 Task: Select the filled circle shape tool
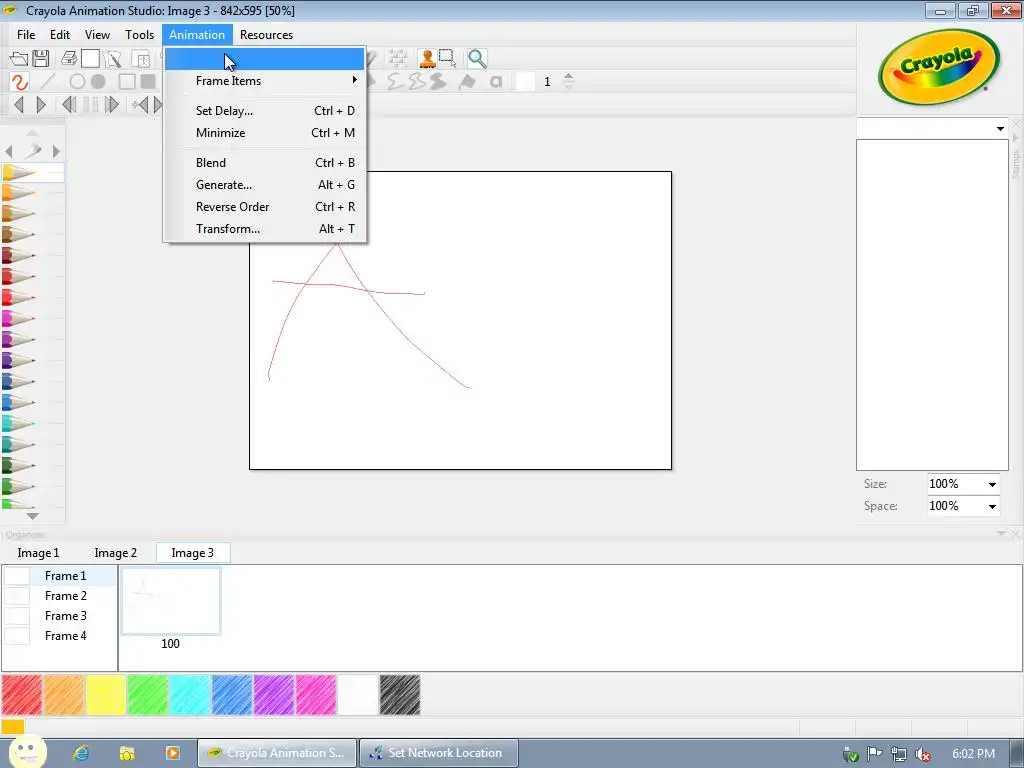(98, 82)
